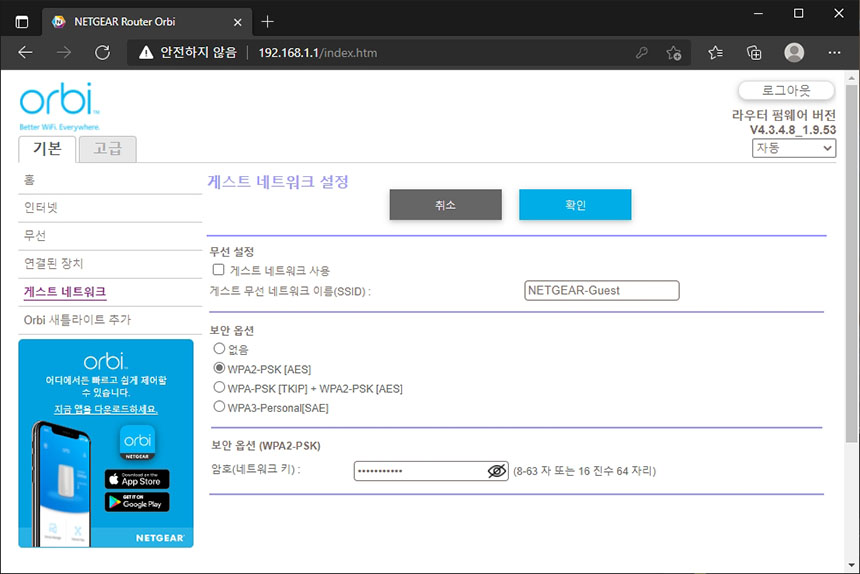
Task: Click the network key password field
Action: pos(431,471)
